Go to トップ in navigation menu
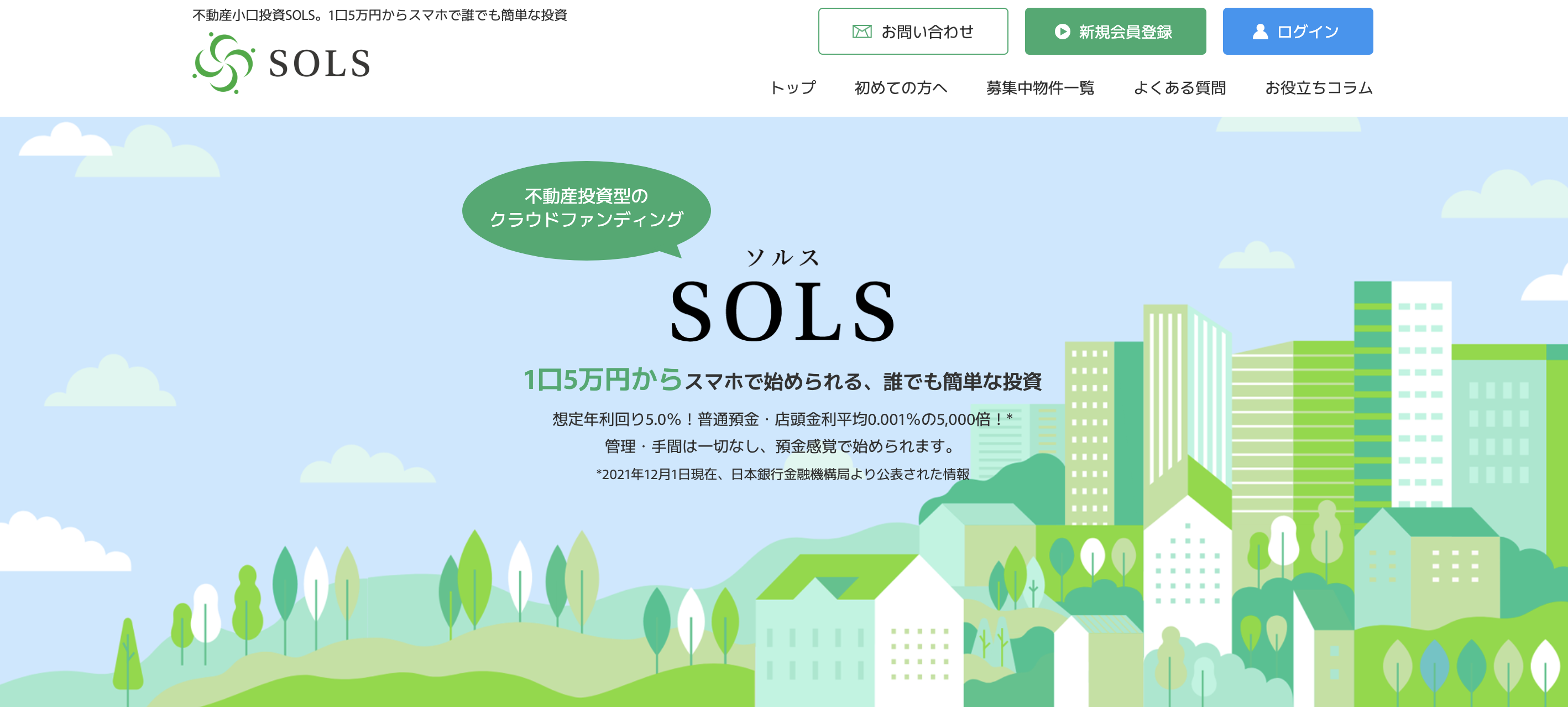This screenshot has width=1568, height=707. (792, 88)
